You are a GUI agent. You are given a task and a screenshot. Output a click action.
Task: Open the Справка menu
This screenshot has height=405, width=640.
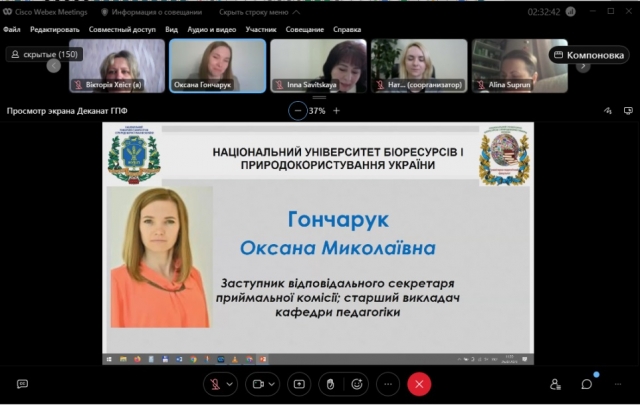click(x=347, y=29)
